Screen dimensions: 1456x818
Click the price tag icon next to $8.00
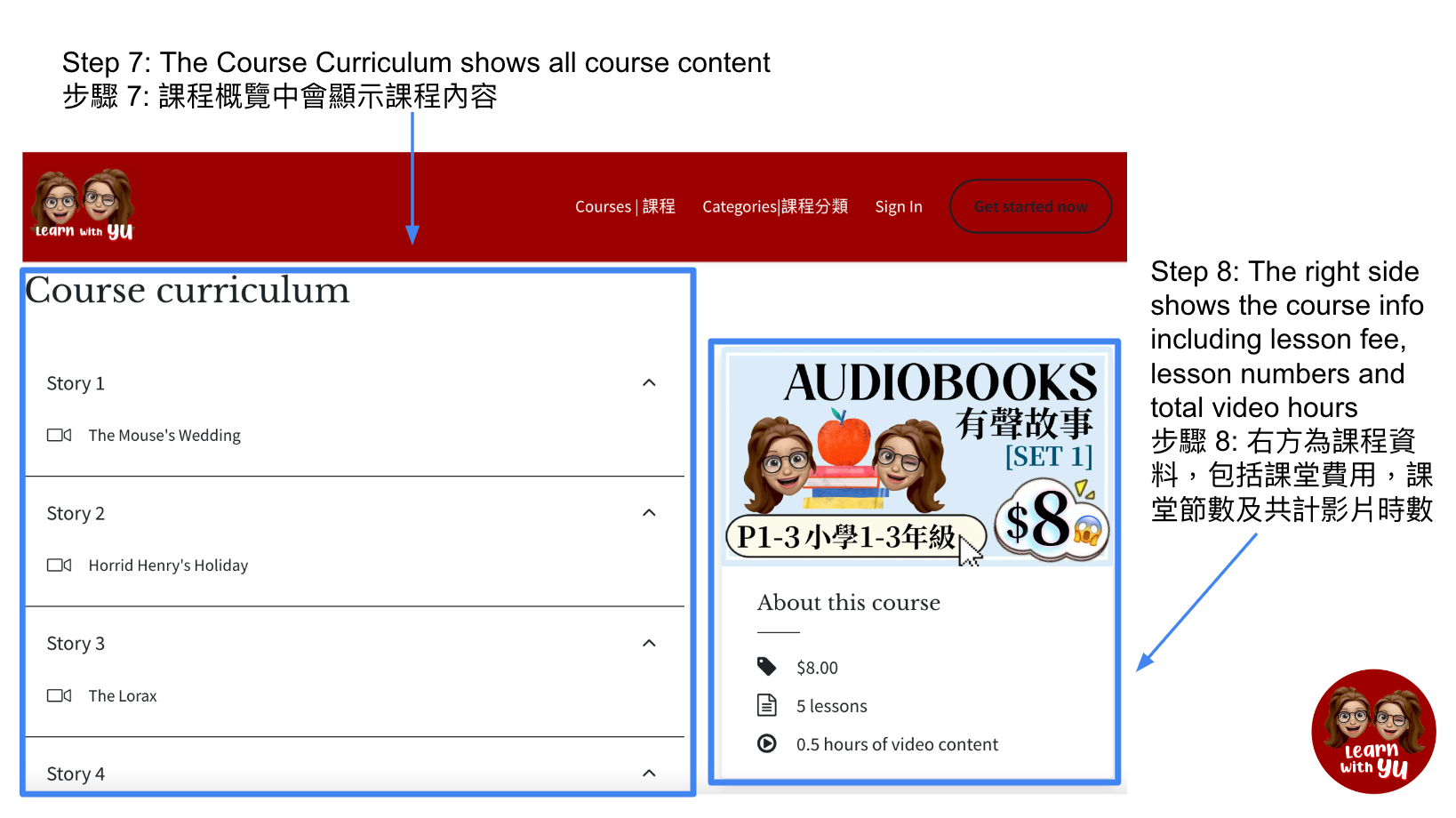pyautogui.click(x=766, y=666)
